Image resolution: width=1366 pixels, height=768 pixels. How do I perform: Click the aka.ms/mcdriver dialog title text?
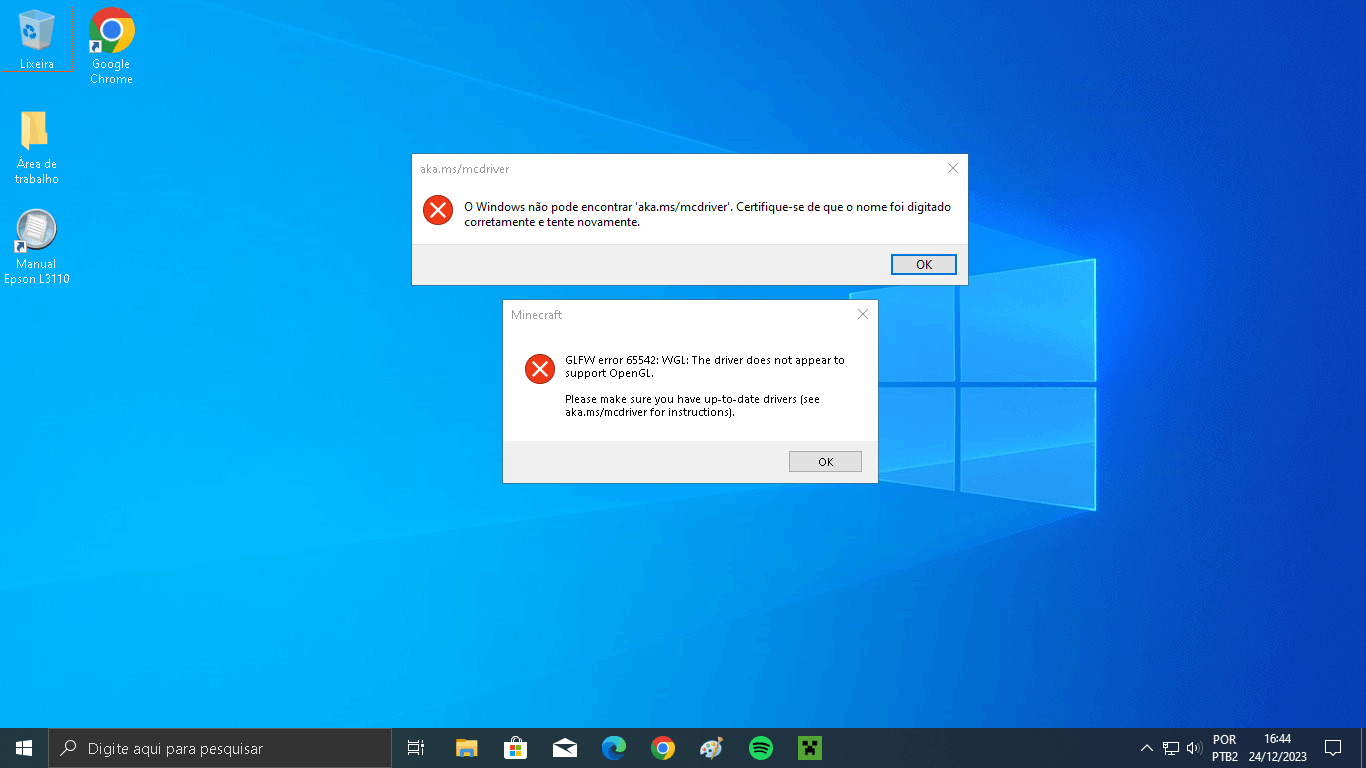coord(465,169)
